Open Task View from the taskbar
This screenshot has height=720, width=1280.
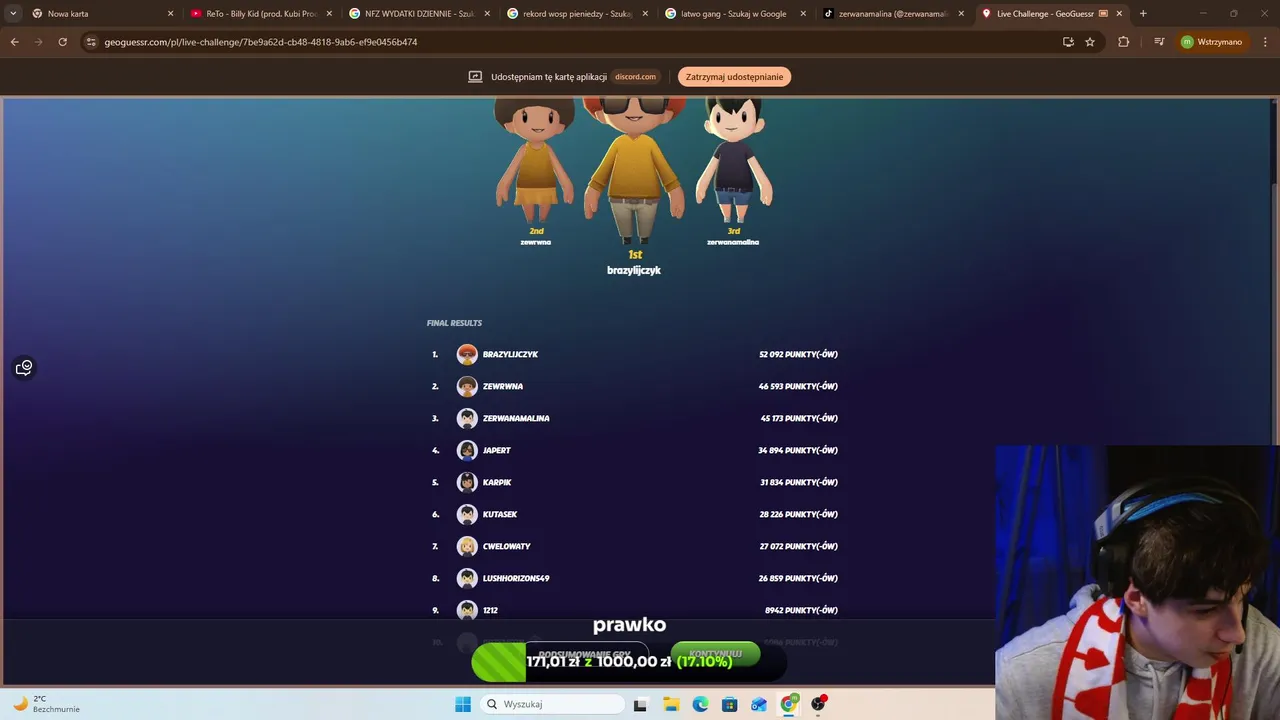pyautogui.click(x=640, y=704)
